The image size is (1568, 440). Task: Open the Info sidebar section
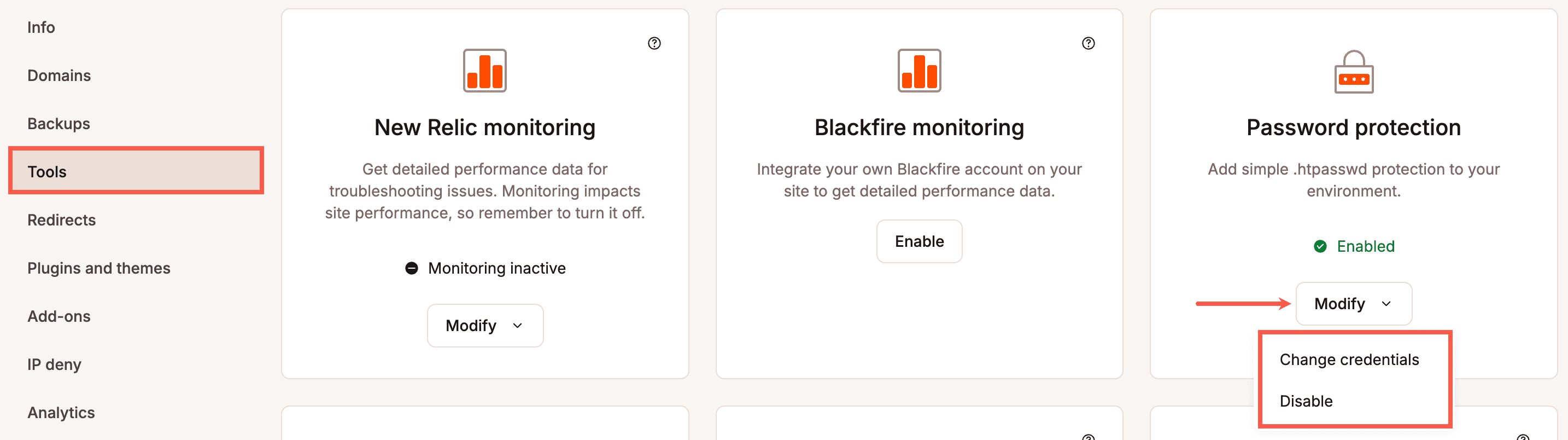(x=41, y=27)
